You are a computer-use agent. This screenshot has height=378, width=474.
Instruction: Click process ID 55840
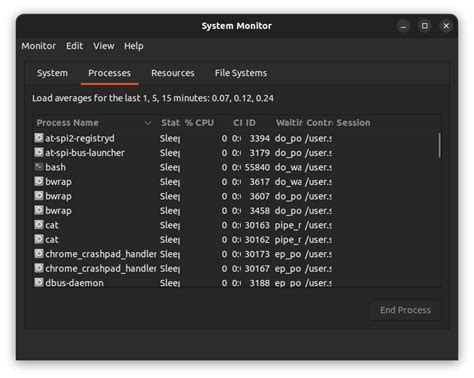click(x=257, y=167)
